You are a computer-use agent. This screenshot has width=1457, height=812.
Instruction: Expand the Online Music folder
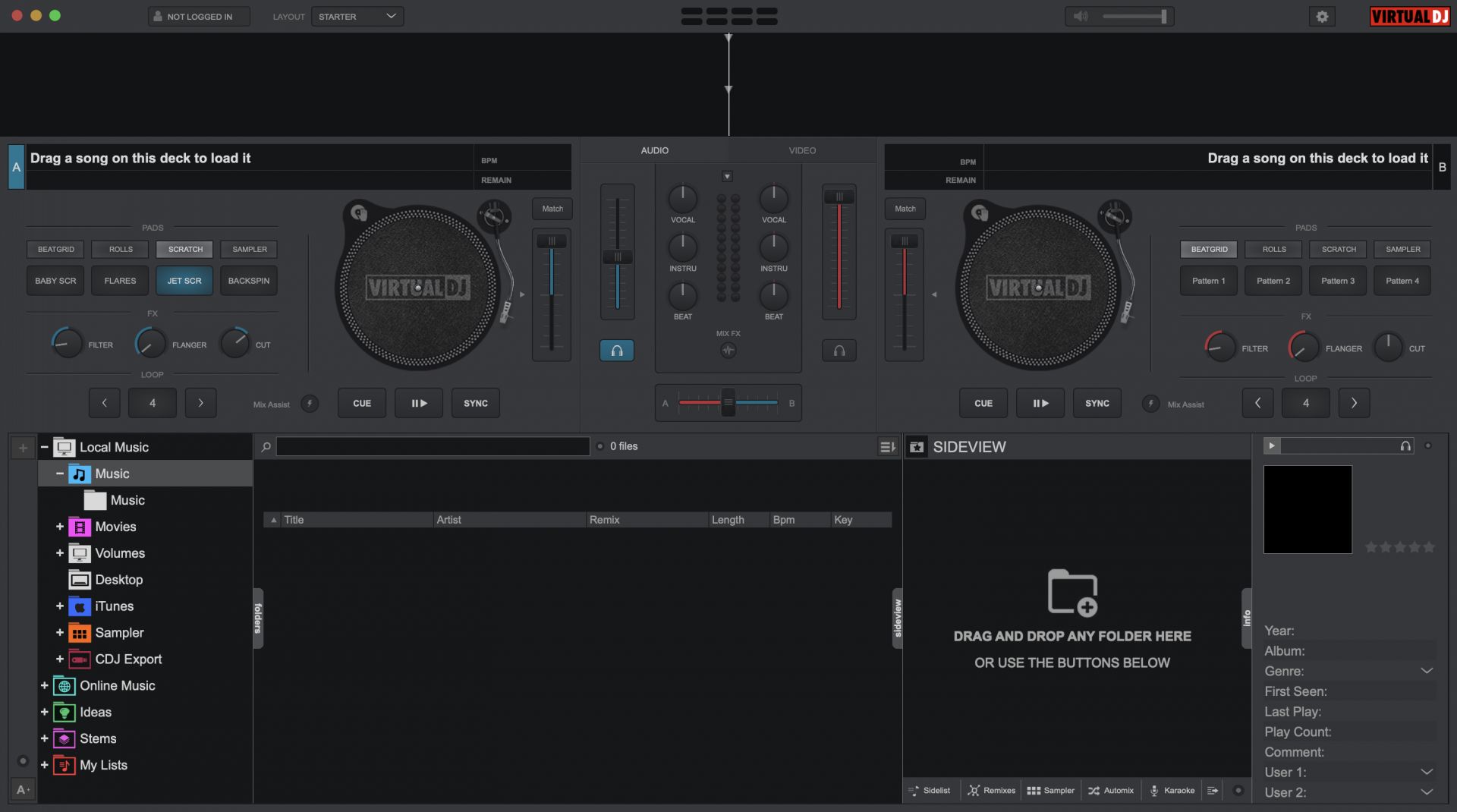point(45,686)
